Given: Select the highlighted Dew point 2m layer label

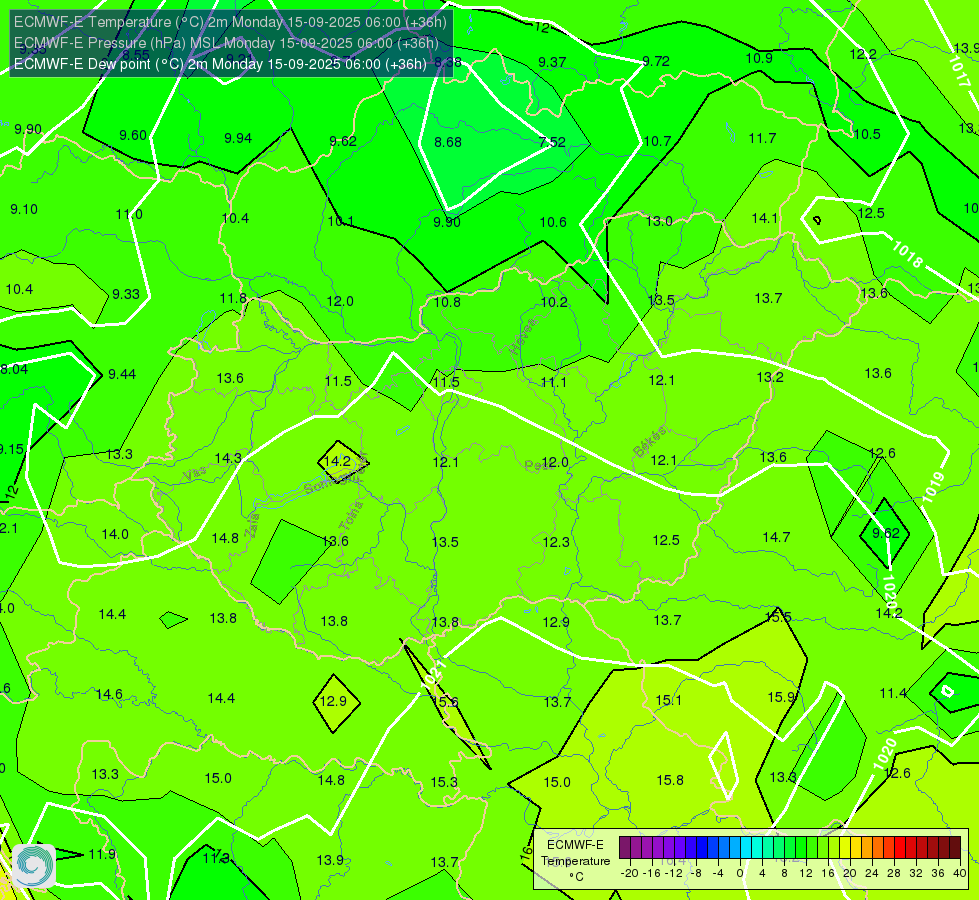Looking at the screenshot, I should coord(220,64).
